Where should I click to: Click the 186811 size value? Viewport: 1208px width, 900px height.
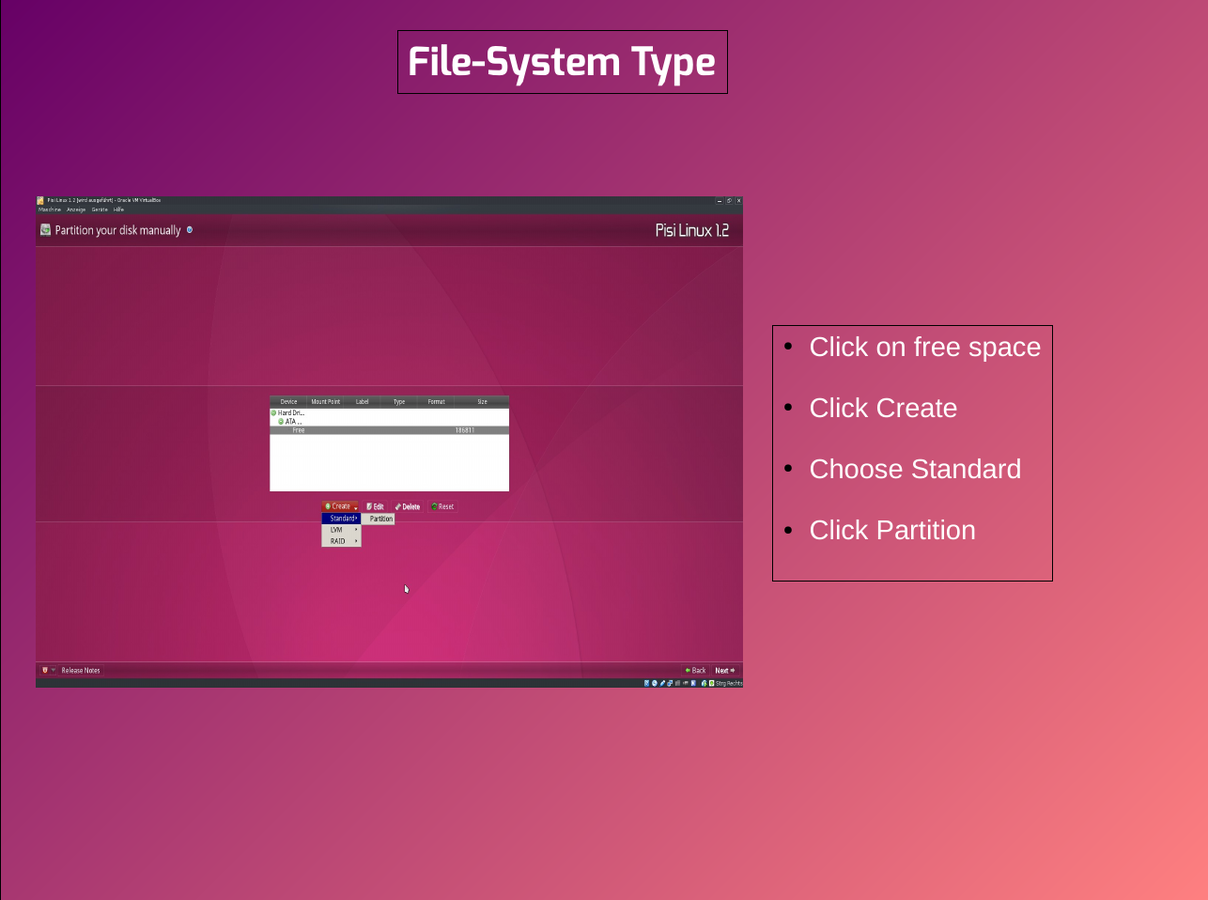pyautogui.click(x=465, y=430)
